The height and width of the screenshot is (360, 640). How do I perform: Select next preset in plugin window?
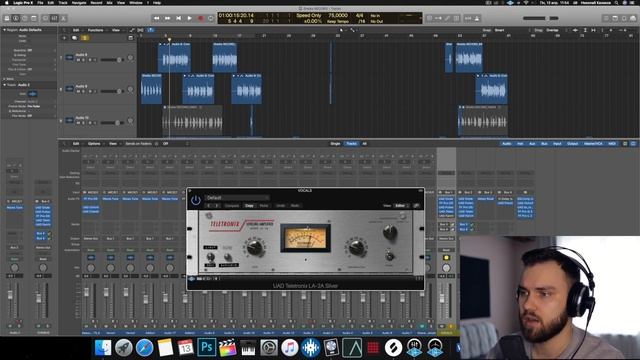pos(217,206)
